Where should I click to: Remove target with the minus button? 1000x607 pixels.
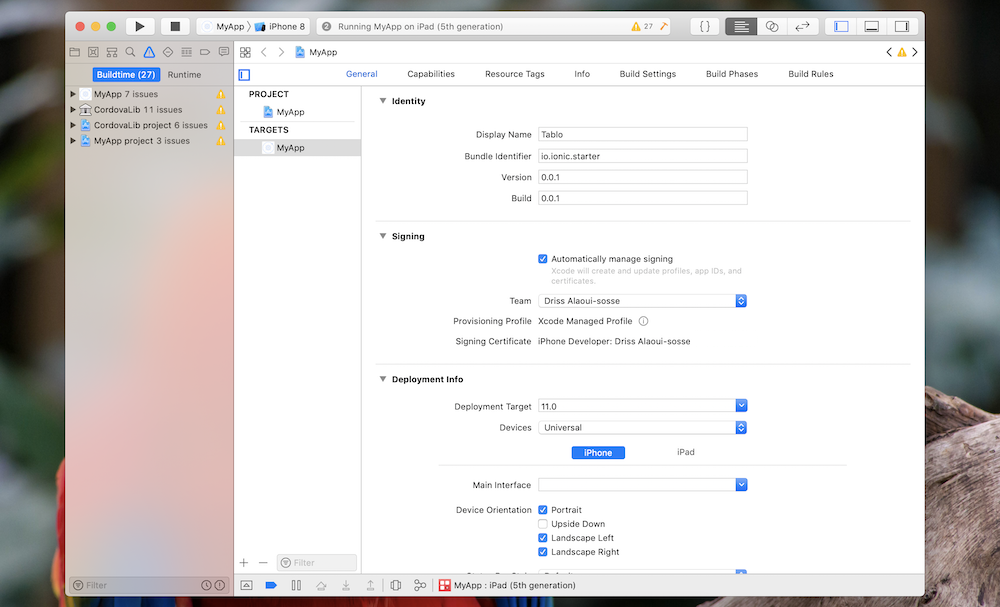263,562
